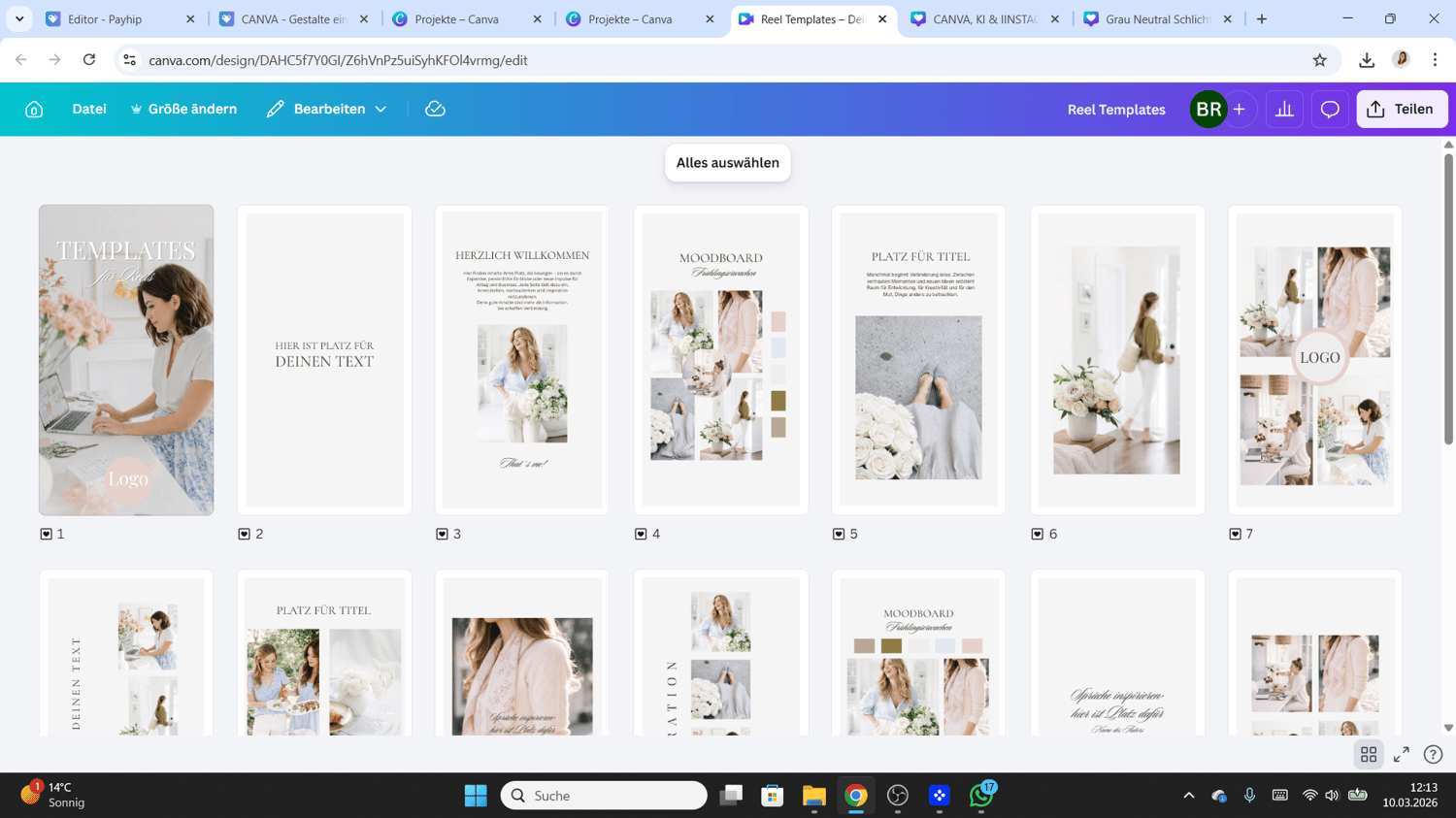Open the Wi-Fi network tray icon

pos(1309,796)
